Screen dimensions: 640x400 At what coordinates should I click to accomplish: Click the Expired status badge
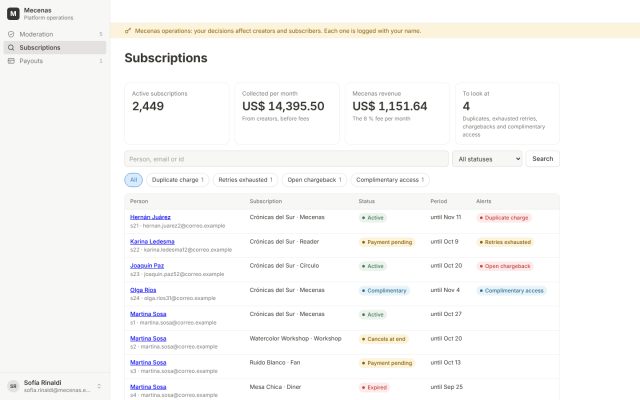(x=374, y=388)
